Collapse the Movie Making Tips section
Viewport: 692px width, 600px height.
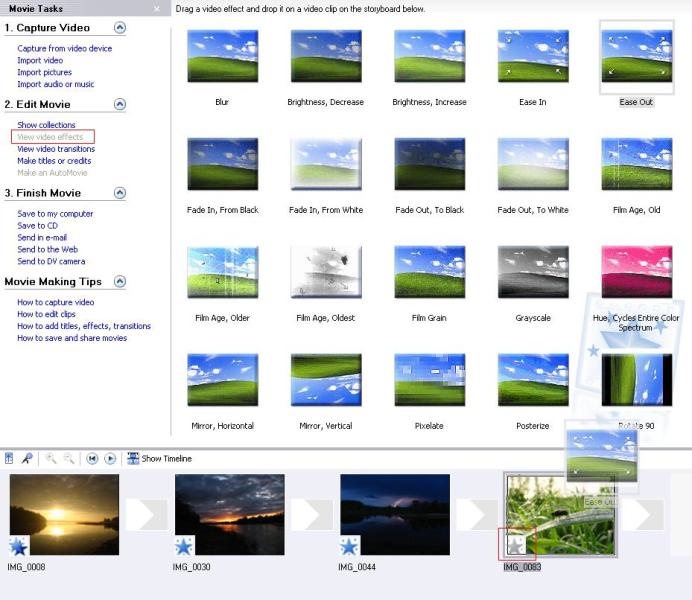(120, 281)
